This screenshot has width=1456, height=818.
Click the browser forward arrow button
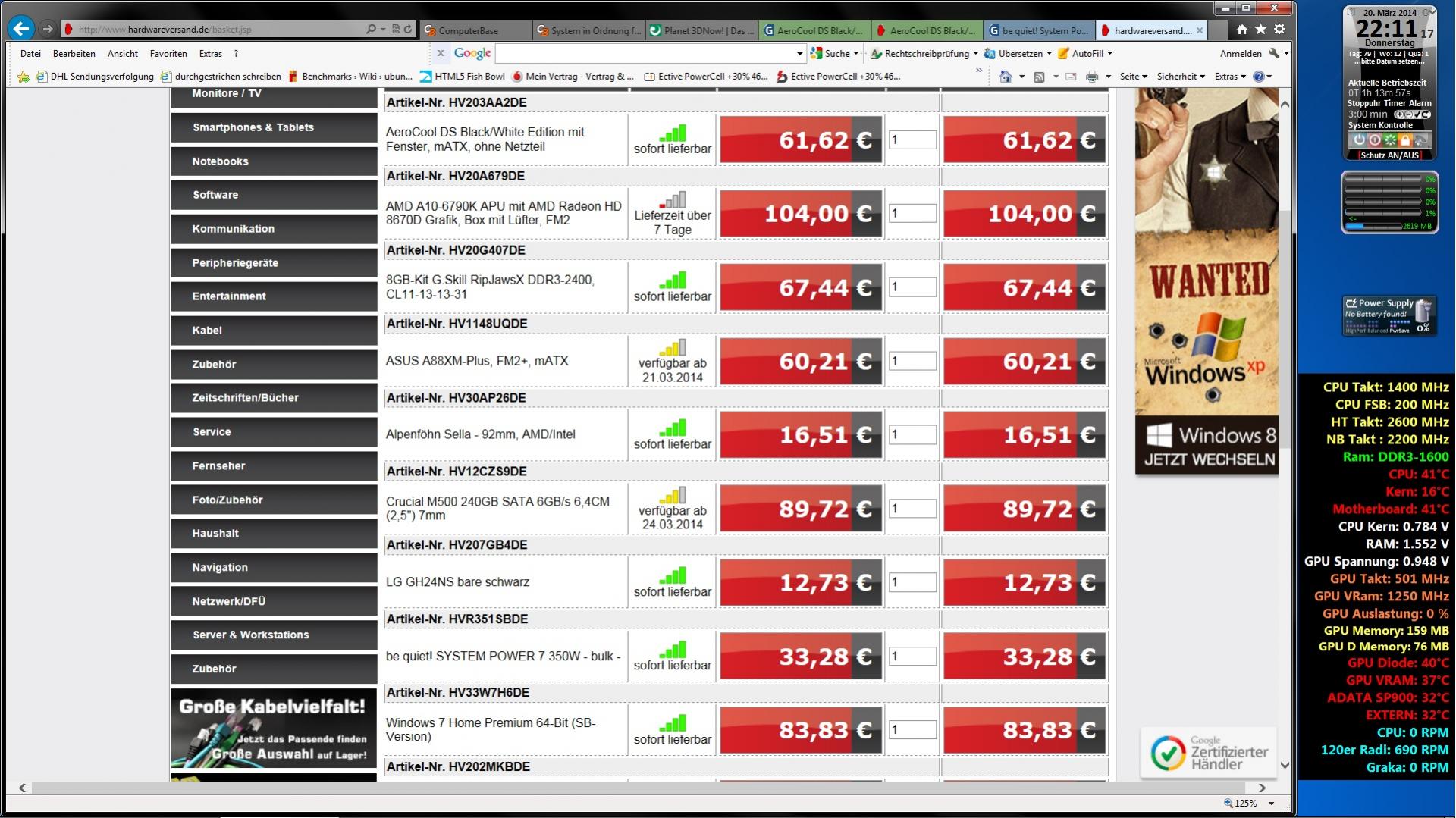[x=48, y=29]
